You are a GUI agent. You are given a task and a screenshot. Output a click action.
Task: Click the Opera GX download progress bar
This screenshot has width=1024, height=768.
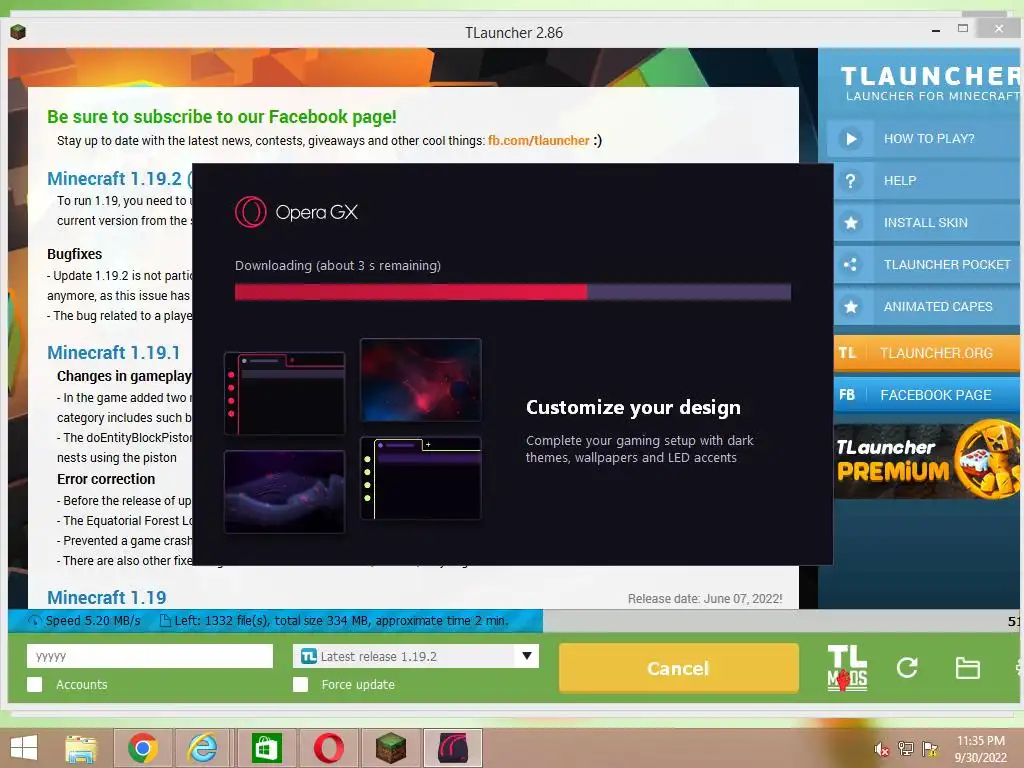point(513,292)
